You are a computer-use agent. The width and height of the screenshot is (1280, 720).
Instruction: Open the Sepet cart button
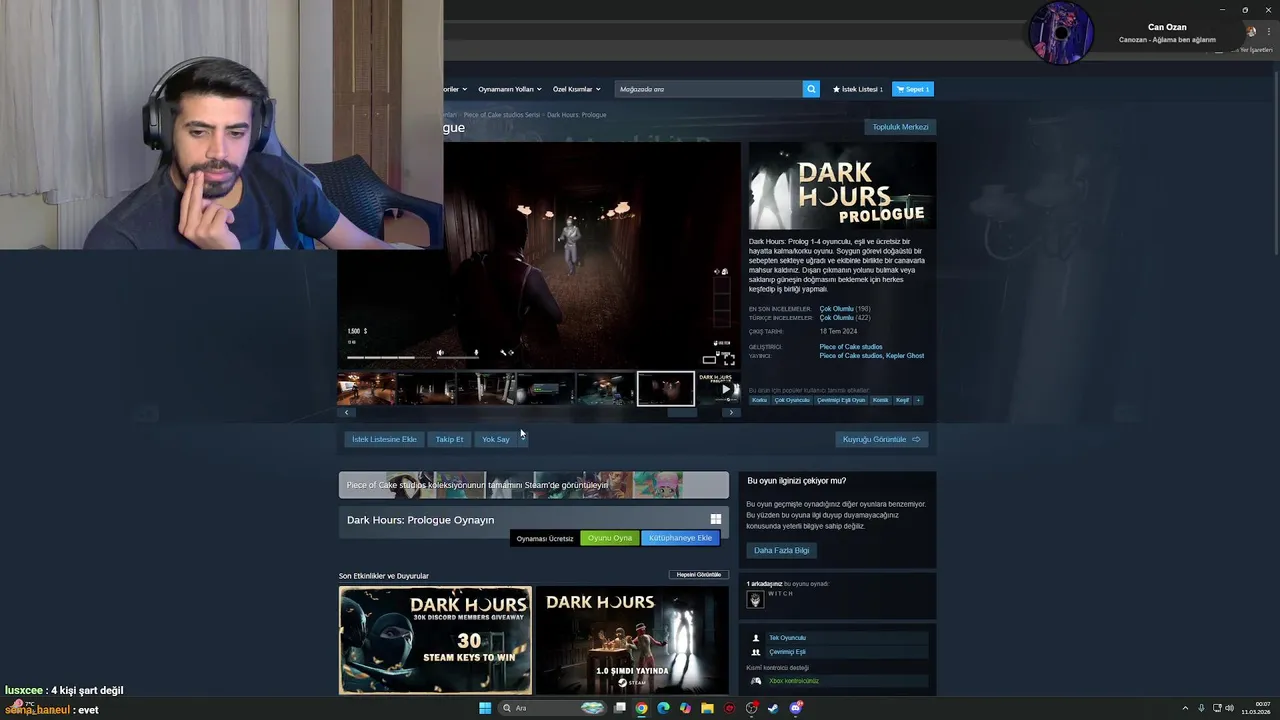(913, 89)
